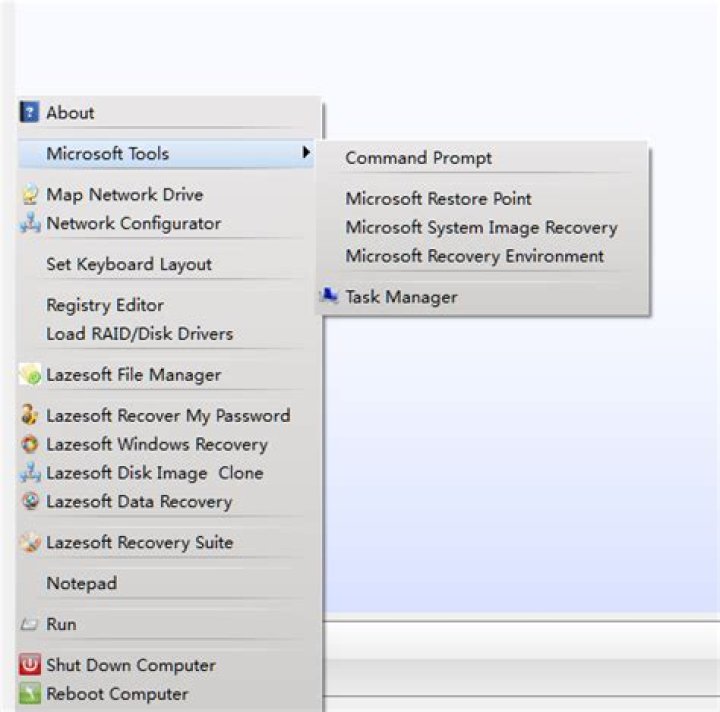
Task: Open the Network Configurator entry
Action: tap(169, 224)
